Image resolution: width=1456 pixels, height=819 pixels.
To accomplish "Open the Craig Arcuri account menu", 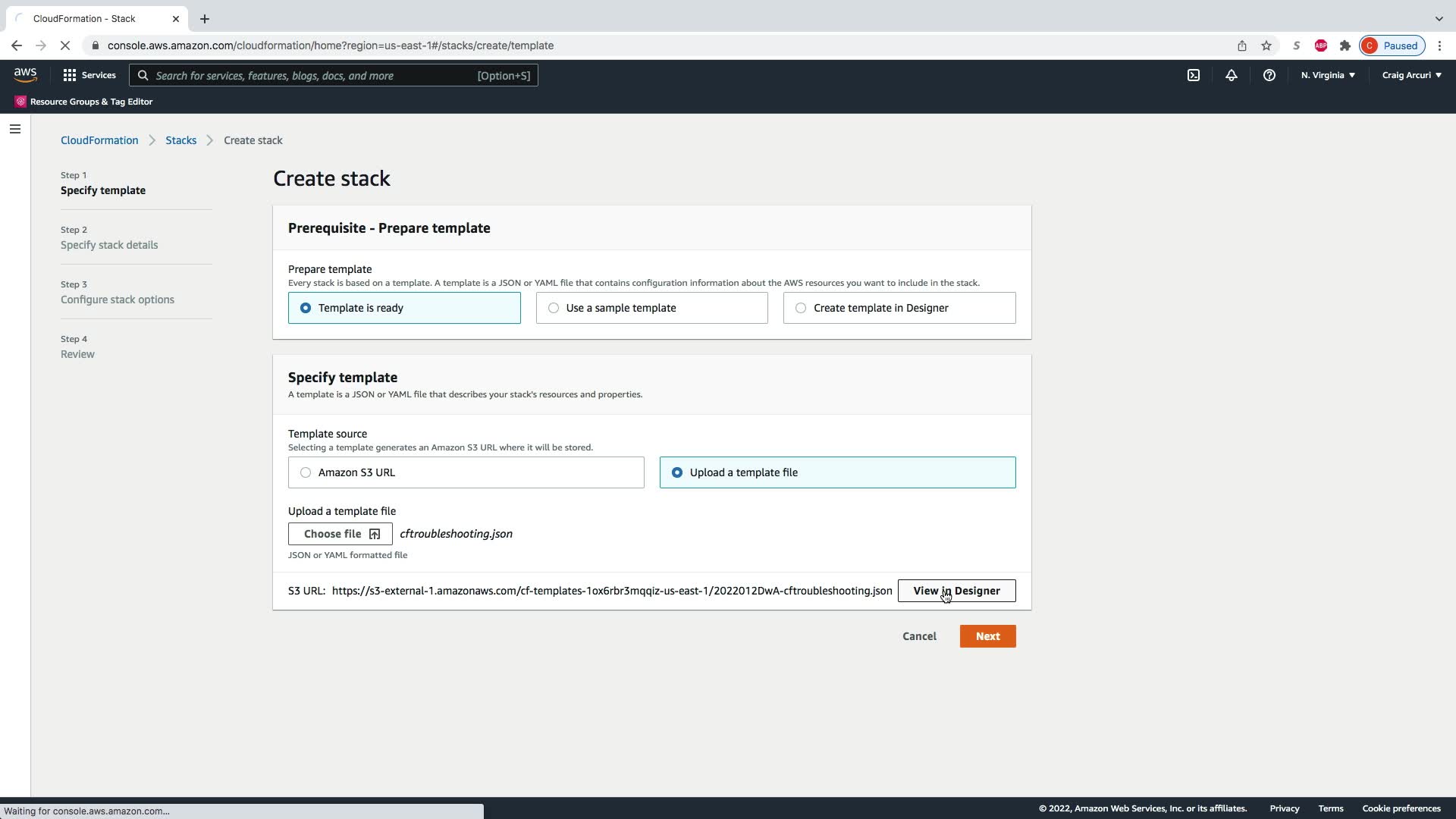I will pos(1411,75).
